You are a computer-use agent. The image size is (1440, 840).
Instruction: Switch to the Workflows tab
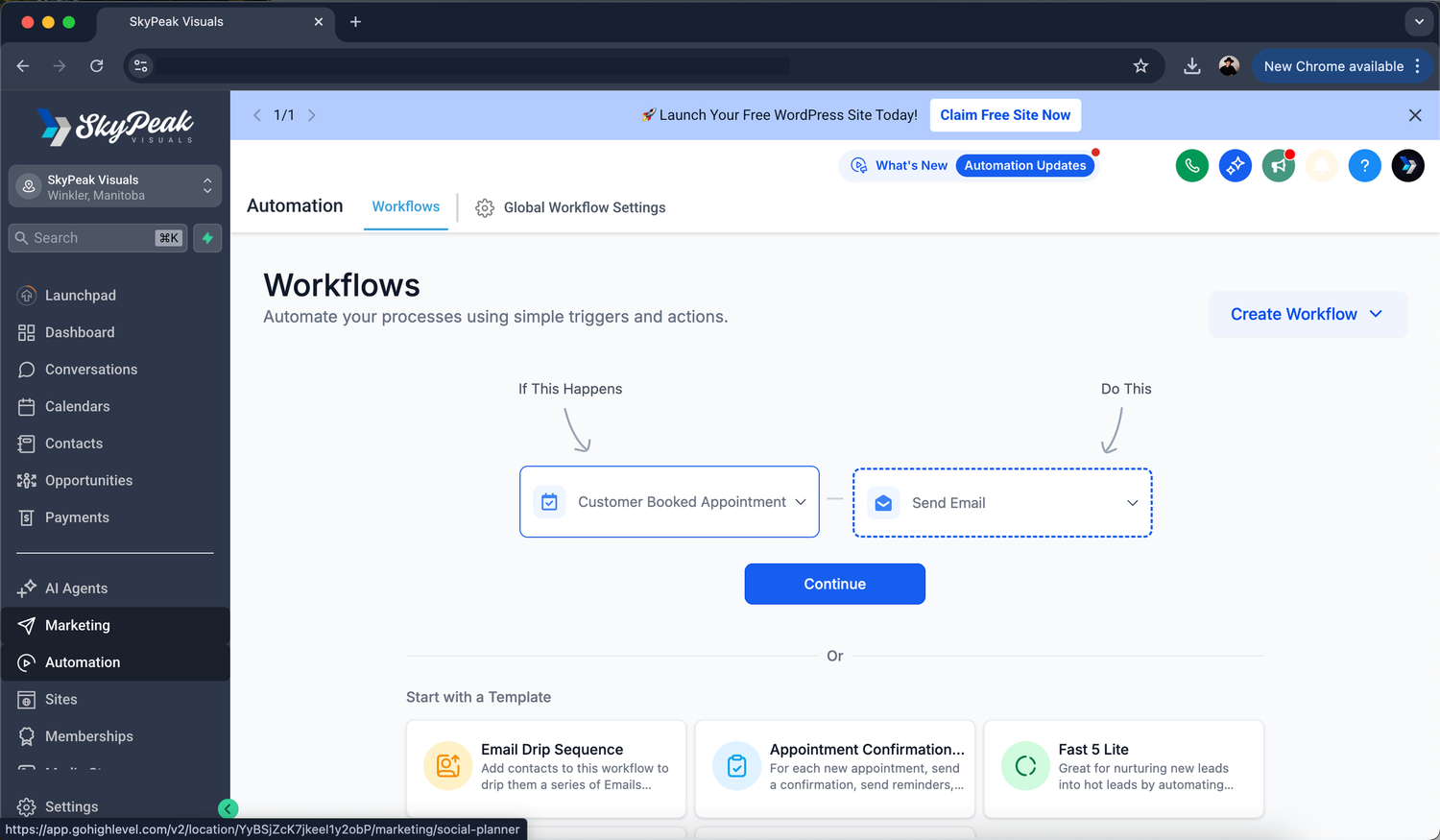(x=406, y=206)
